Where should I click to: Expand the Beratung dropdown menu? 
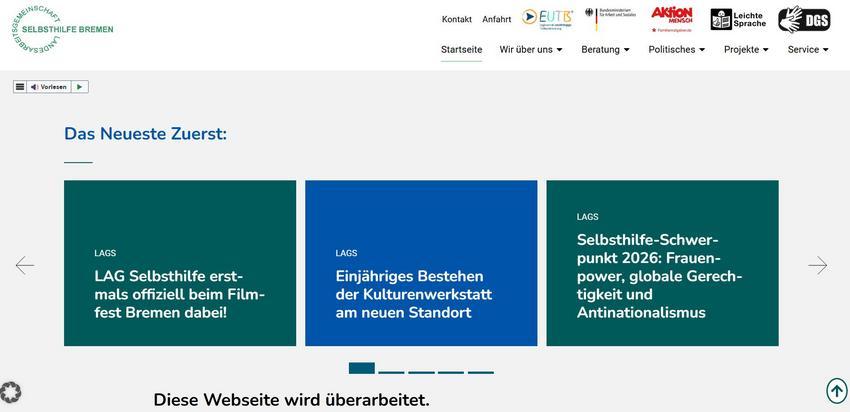pyautogui.click(x=605, y=49)
